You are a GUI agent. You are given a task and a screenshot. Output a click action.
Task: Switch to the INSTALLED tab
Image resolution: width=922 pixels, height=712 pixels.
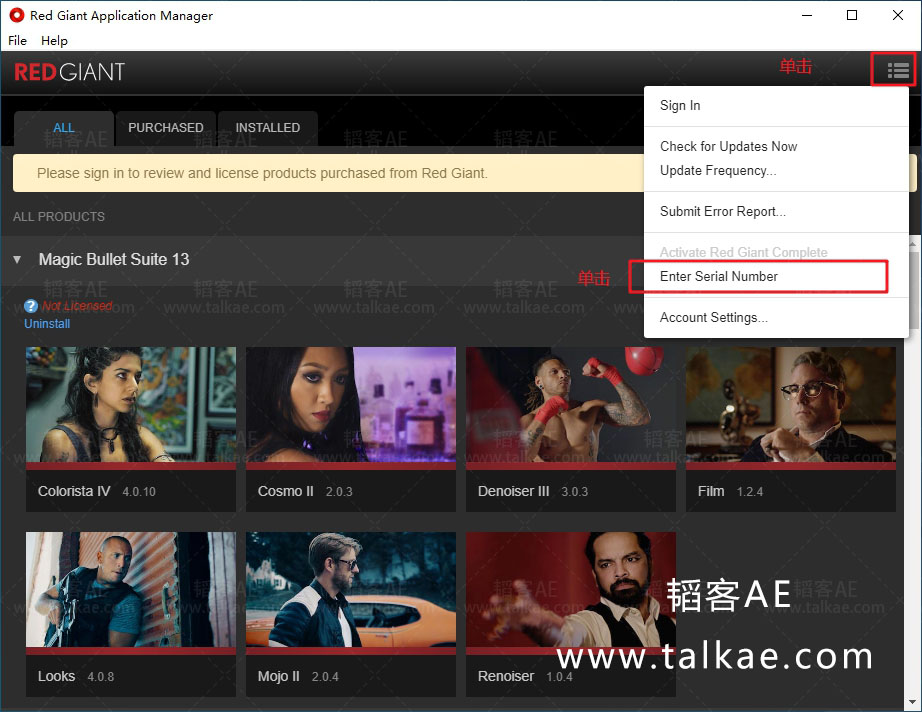[268, 128]
